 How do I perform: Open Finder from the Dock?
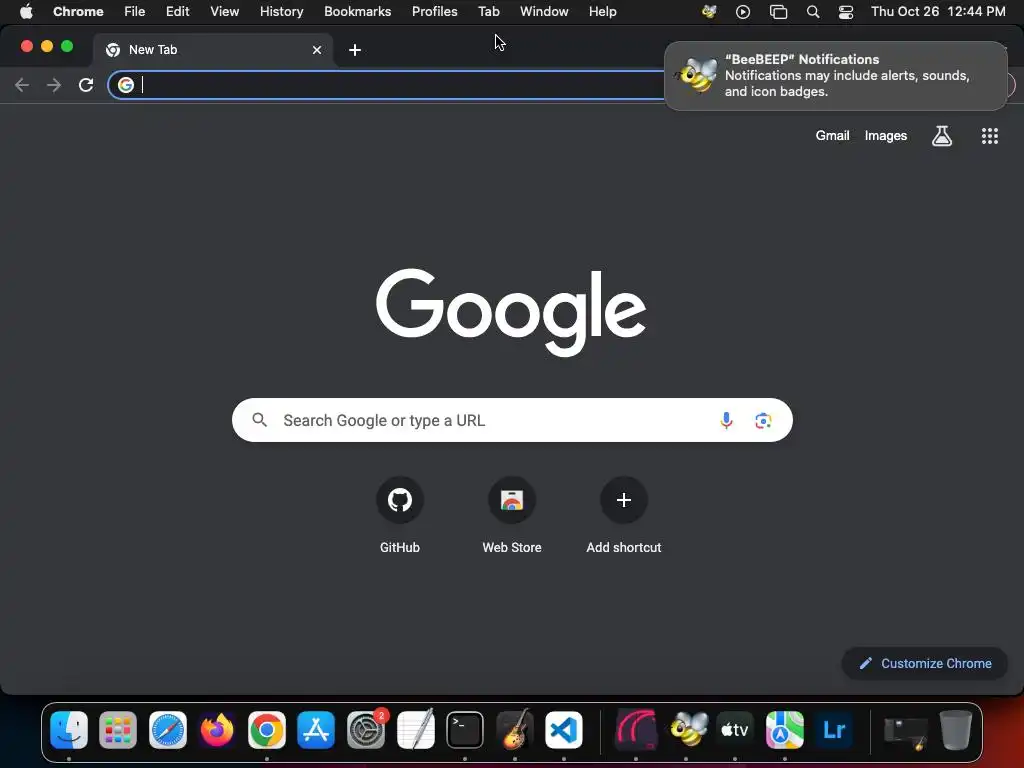click(69, 729)
